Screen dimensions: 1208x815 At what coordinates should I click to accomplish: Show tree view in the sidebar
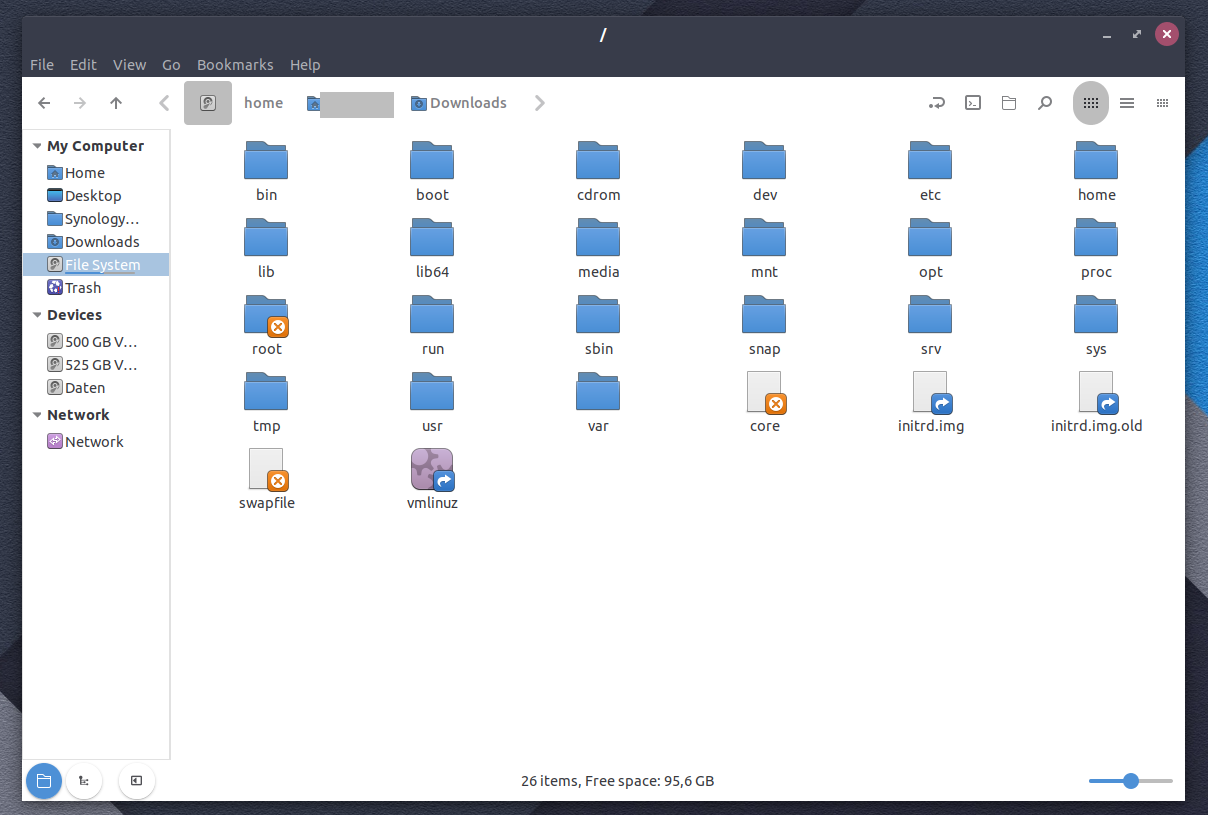click(x=85, y=781)
